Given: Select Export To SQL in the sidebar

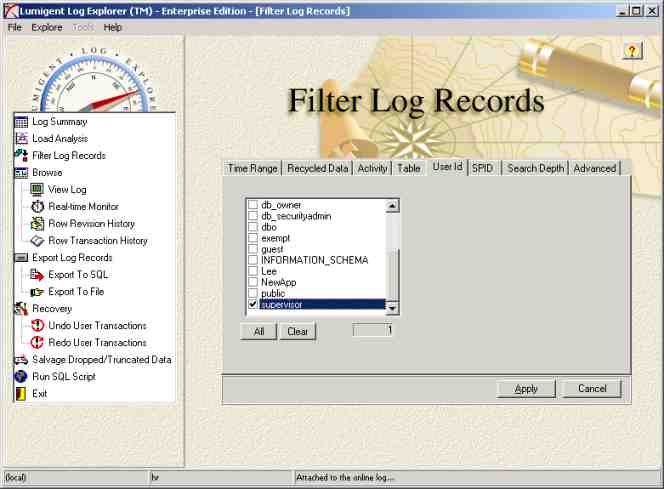Looking at the screenshot, I should [x=78, y=275].
